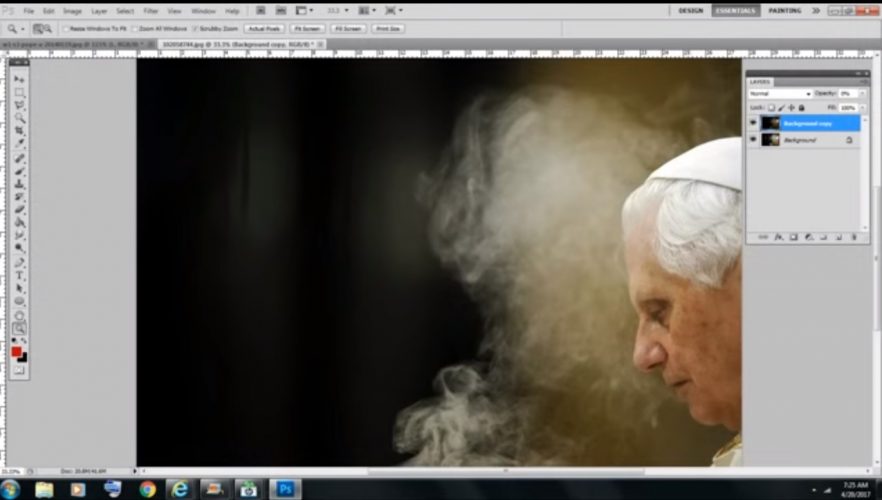Image resolution: width=882 pixels, height=500 pixels.
Task: Select the Rectangular Marquee tool
Action: (x=19, y=92)
